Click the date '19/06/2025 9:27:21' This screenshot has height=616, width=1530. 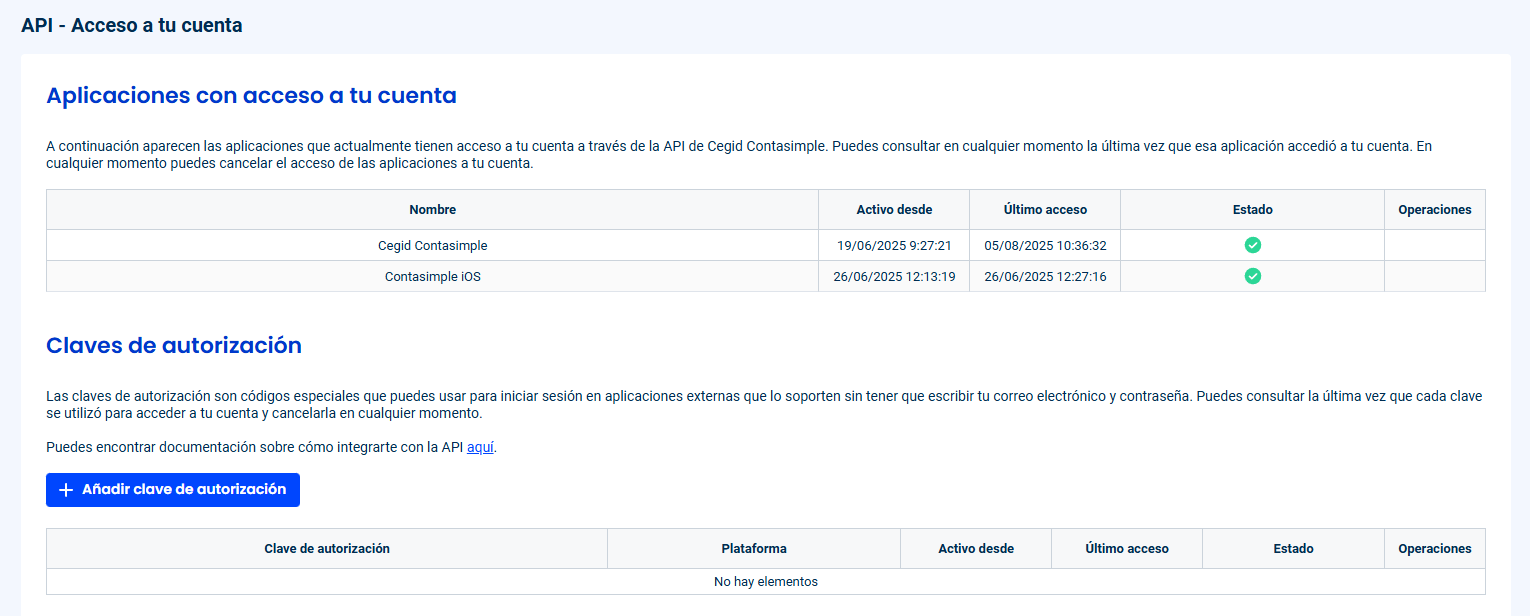pos(894,245)
